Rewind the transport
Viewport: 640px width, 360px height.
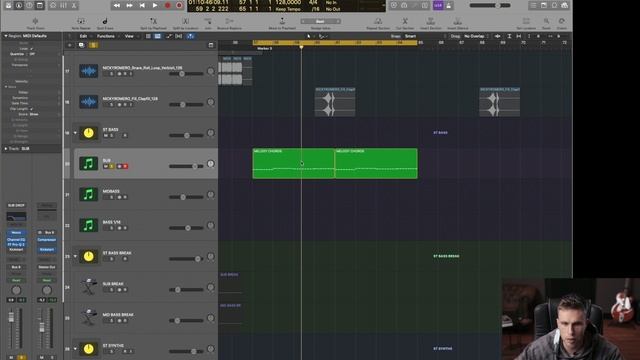(x=117, y=5)
